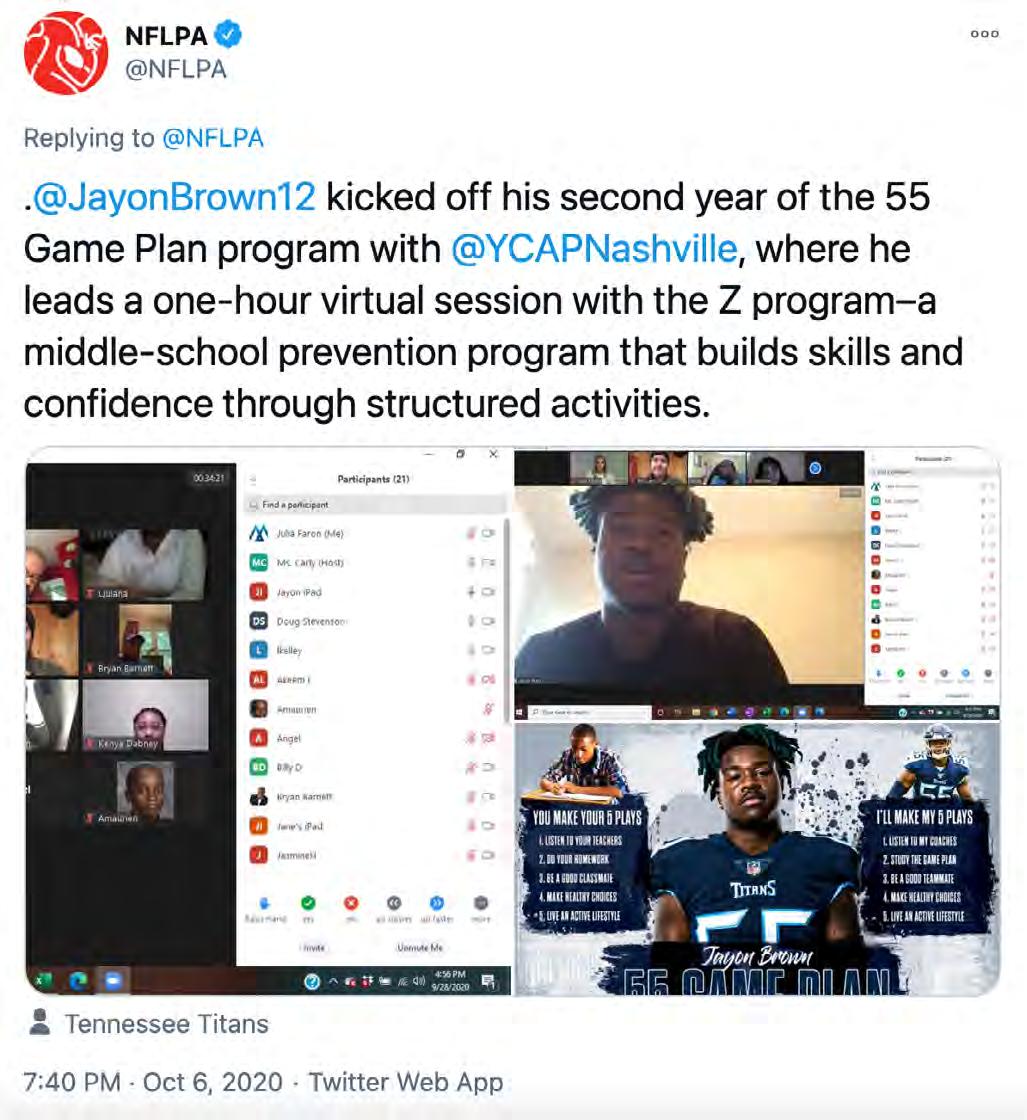Follow the @NFLPA link after Replying to

tap(213, 138)
